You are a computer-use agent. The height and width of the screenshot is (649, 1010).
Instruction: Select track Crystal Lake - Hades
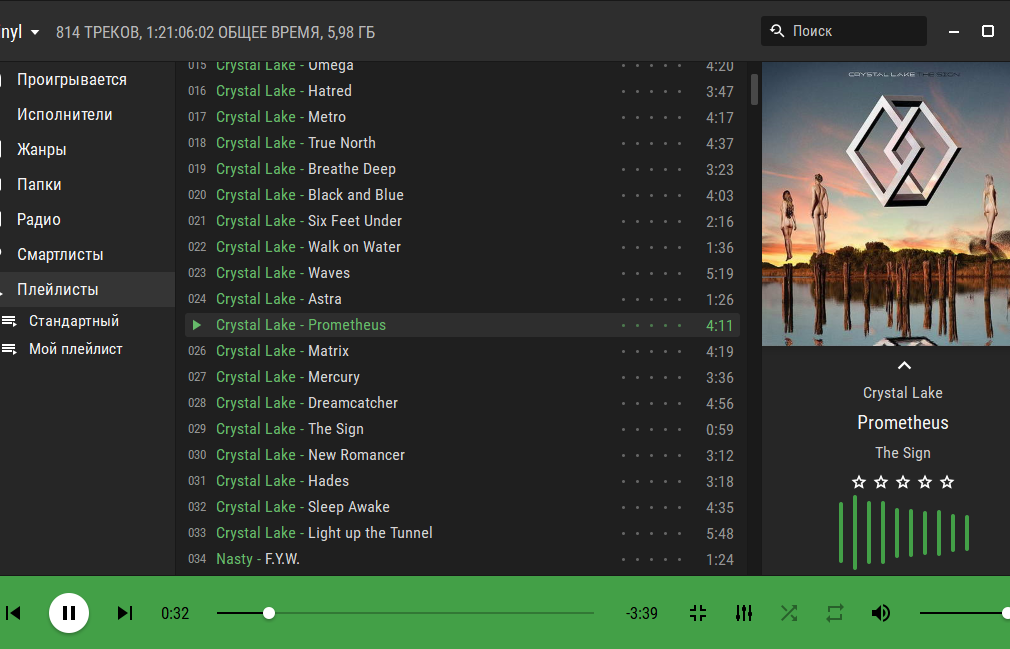[462, 481]
